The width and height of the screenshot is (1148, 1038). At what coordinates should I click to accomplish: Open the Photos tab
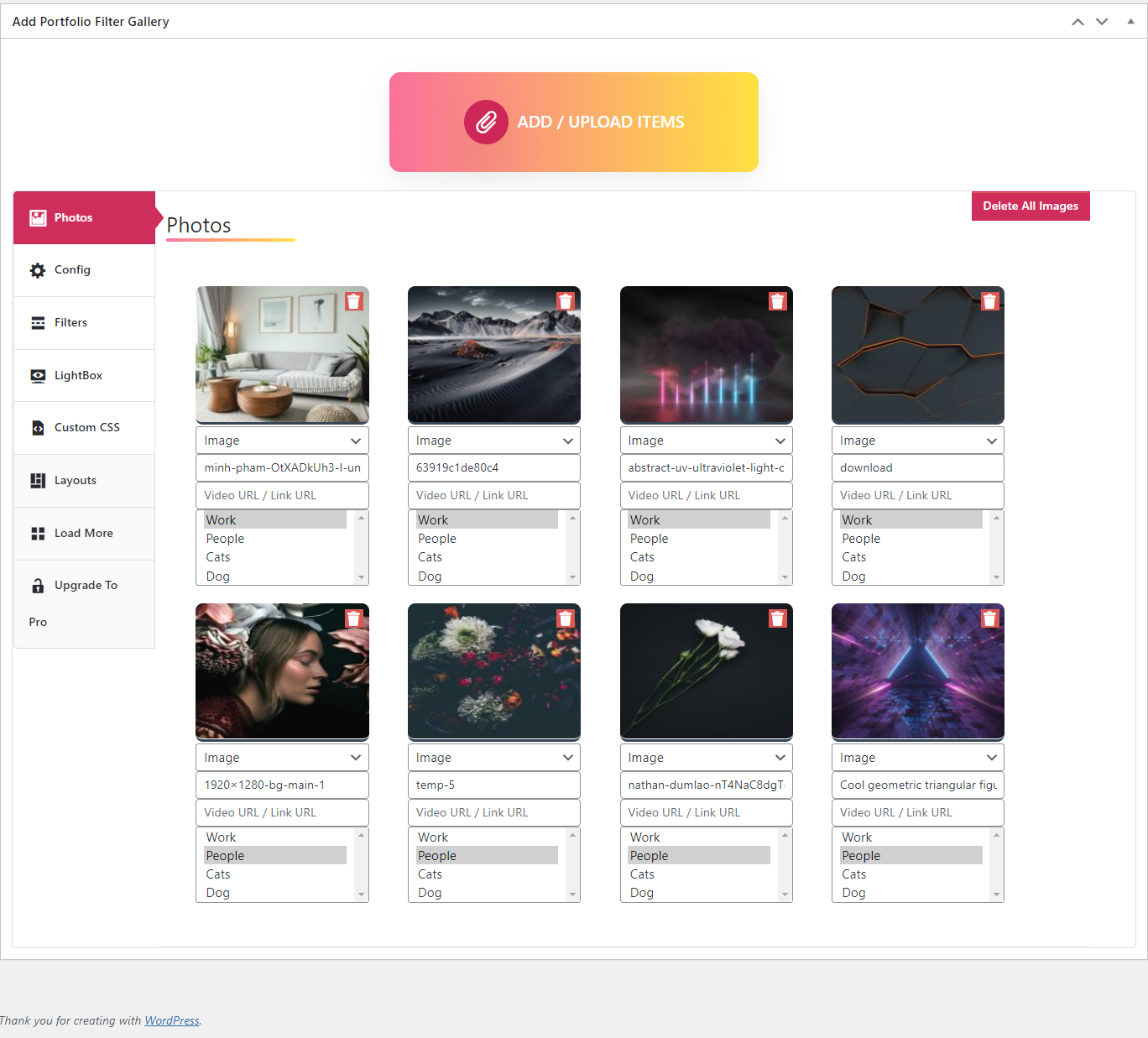click(x=84, y=218)
